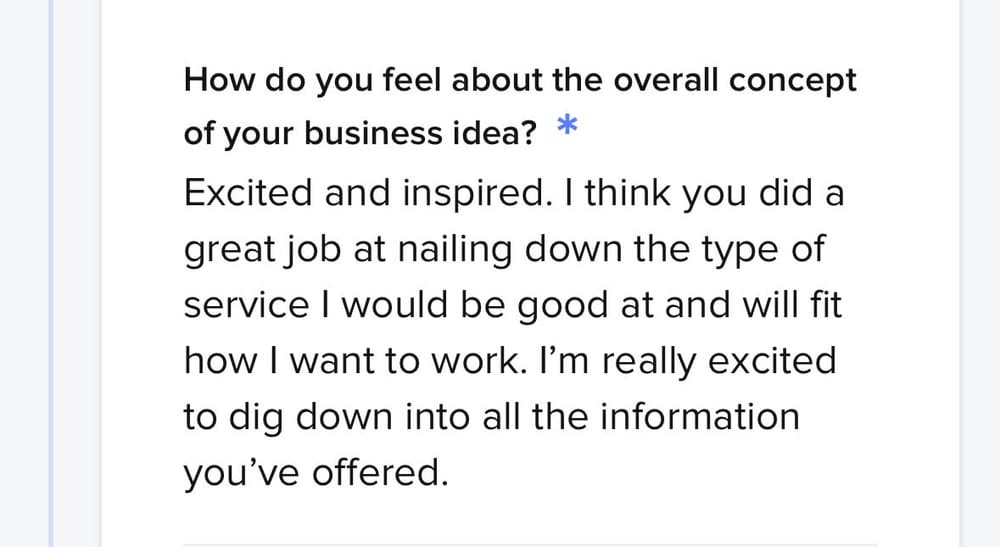Click the line starting 'great job at nailing'
Image resolution: width=1000 pixels, height=547 pixels.
coord(503,249)
